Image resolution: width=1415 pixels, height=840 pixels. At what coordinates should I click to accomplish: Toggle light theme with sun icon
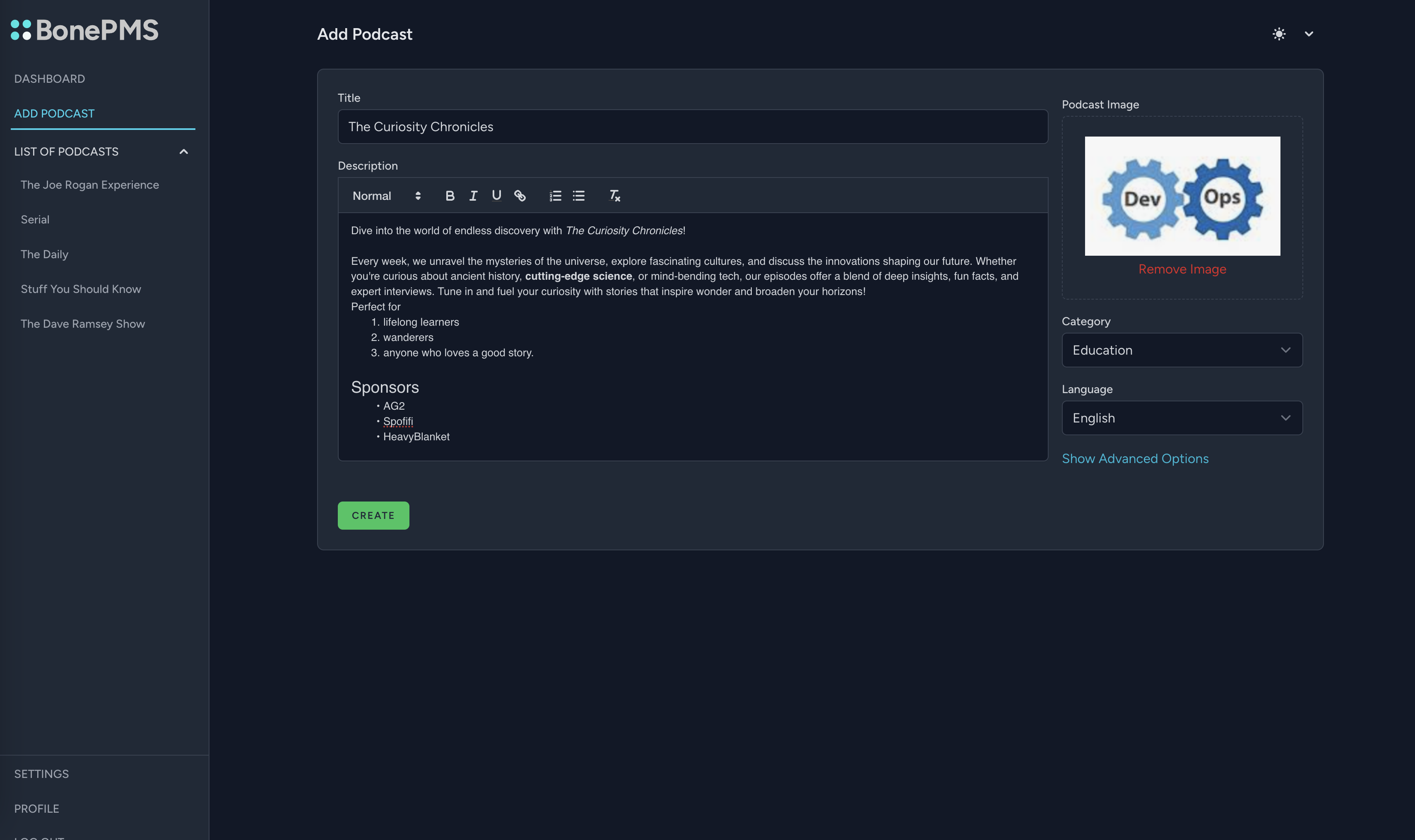tap(1278, 34)
